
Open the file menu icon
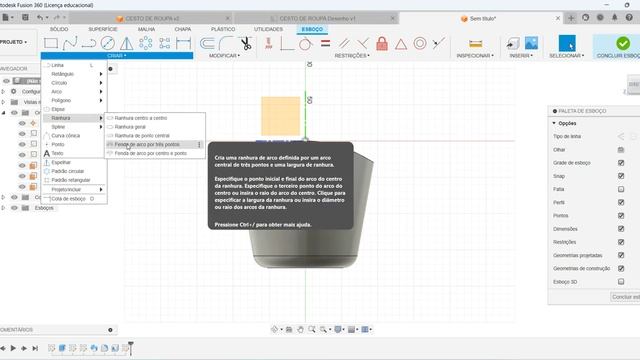click(8, 18)
